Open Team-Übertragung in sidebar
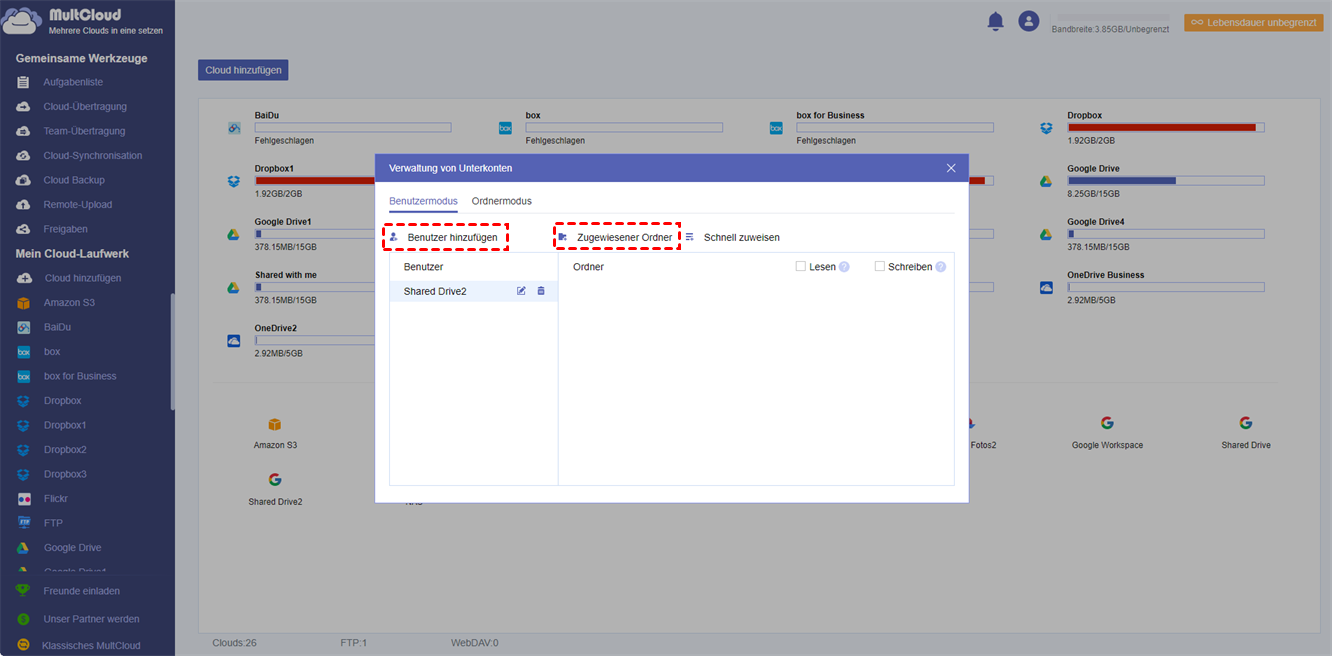The width and height of the screenshot is (1332, 656). point(84,131)
